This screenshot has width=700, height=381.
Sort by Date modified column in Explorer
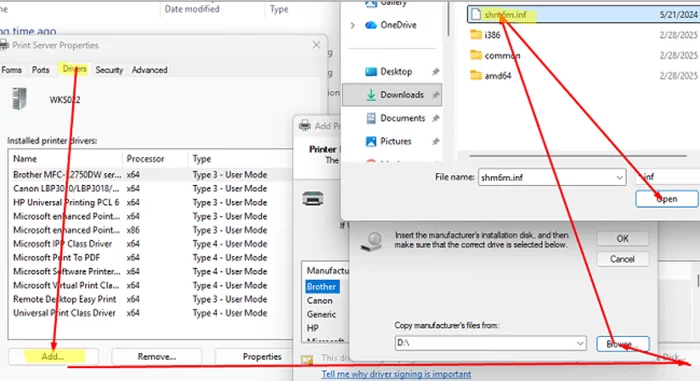click(192, 9)
